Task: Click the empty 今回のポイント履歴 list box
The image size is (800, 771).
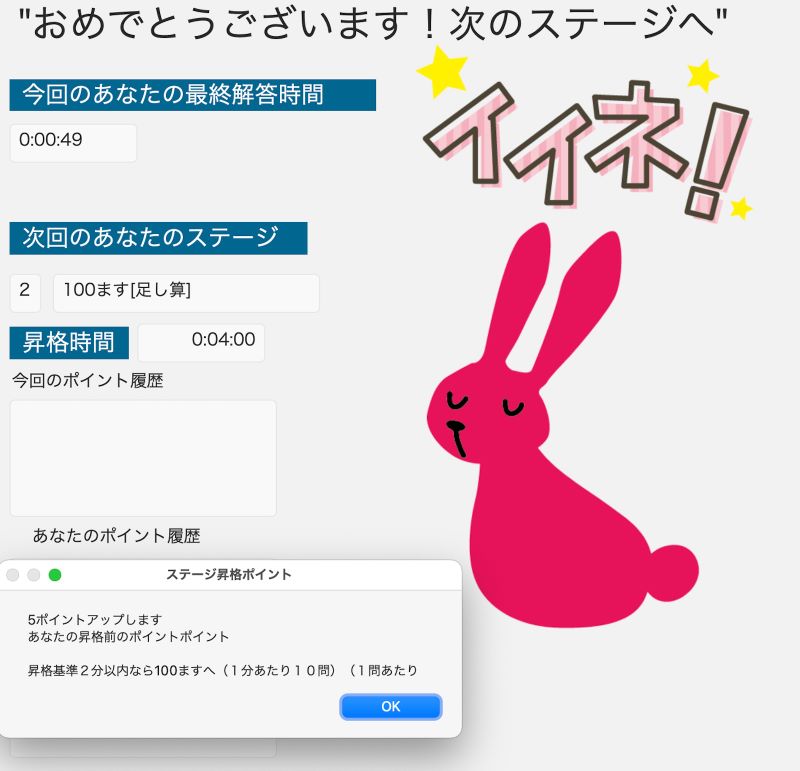Action: (143, 458)
